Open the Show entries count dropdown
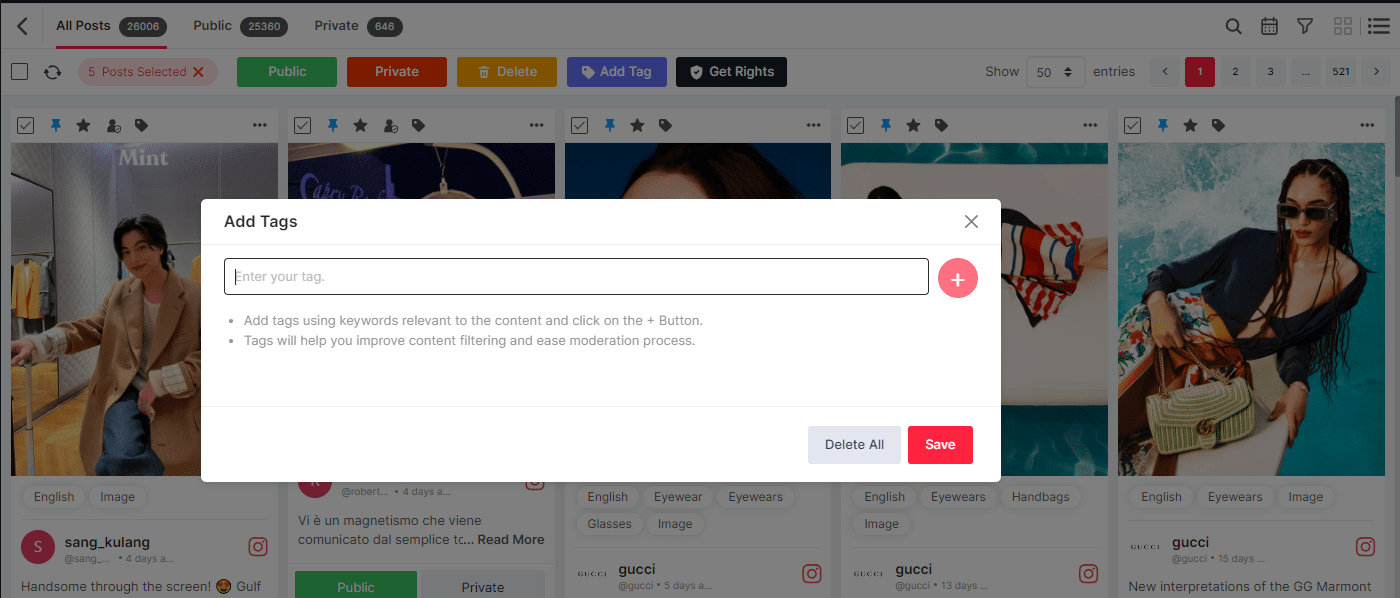 (1057, 72)
